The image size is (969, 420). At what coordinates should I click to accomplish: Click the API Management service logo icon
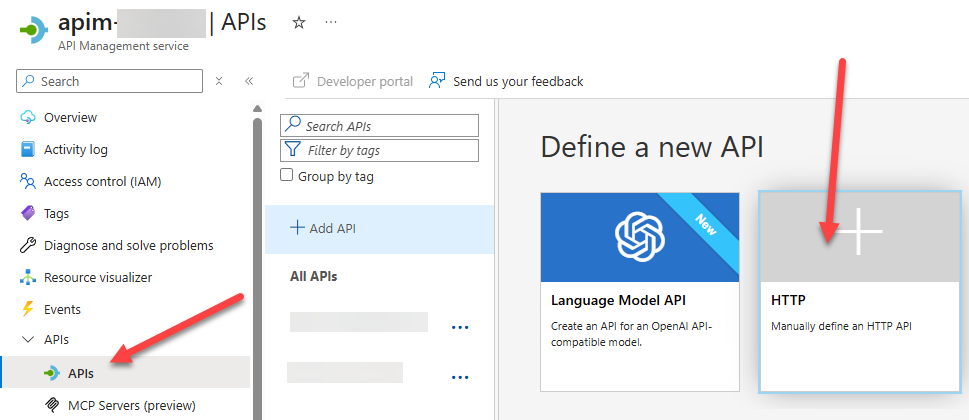pos(33,29)
